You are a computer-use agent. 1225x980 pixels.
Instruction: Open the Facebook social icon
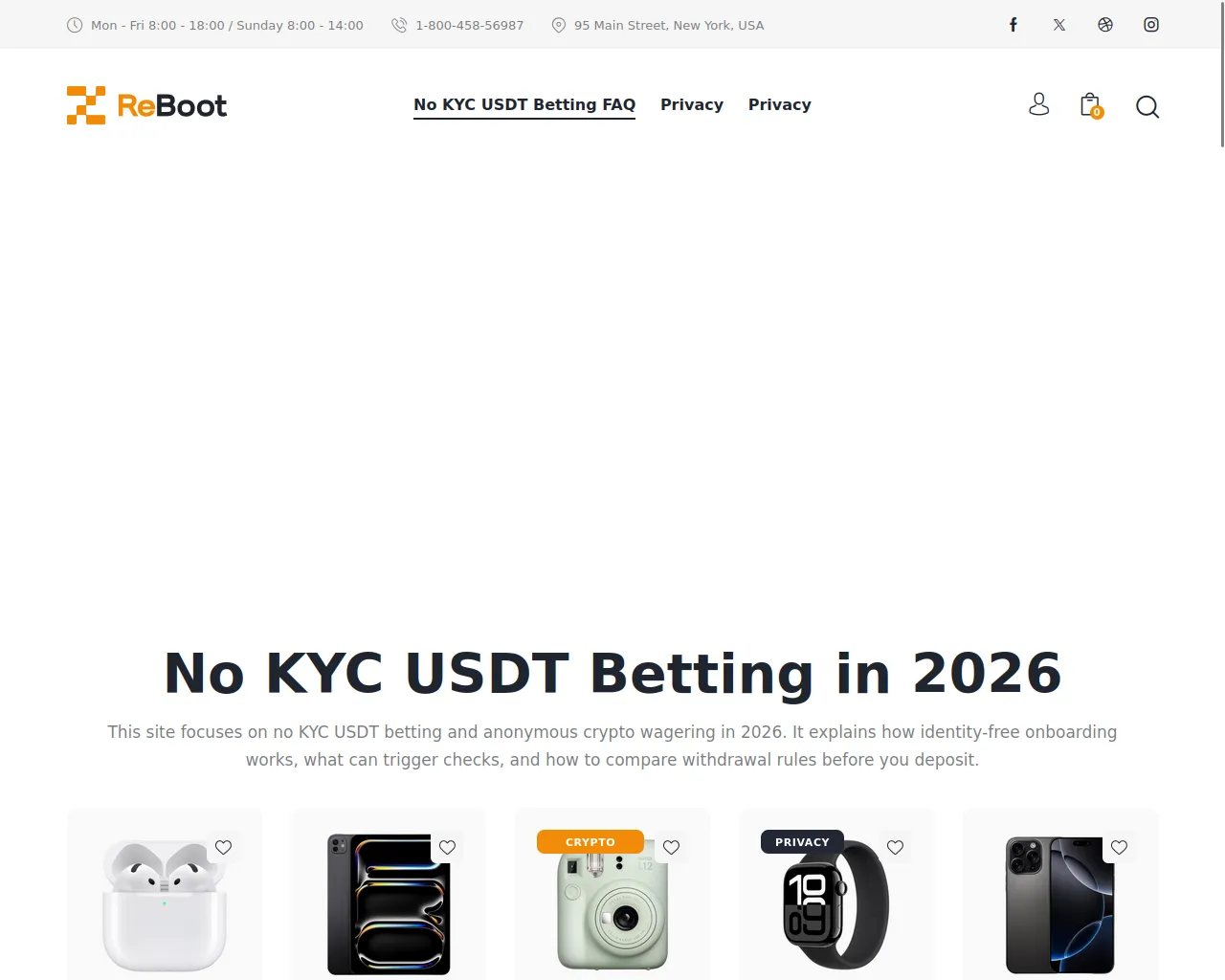coord(1013,25)
